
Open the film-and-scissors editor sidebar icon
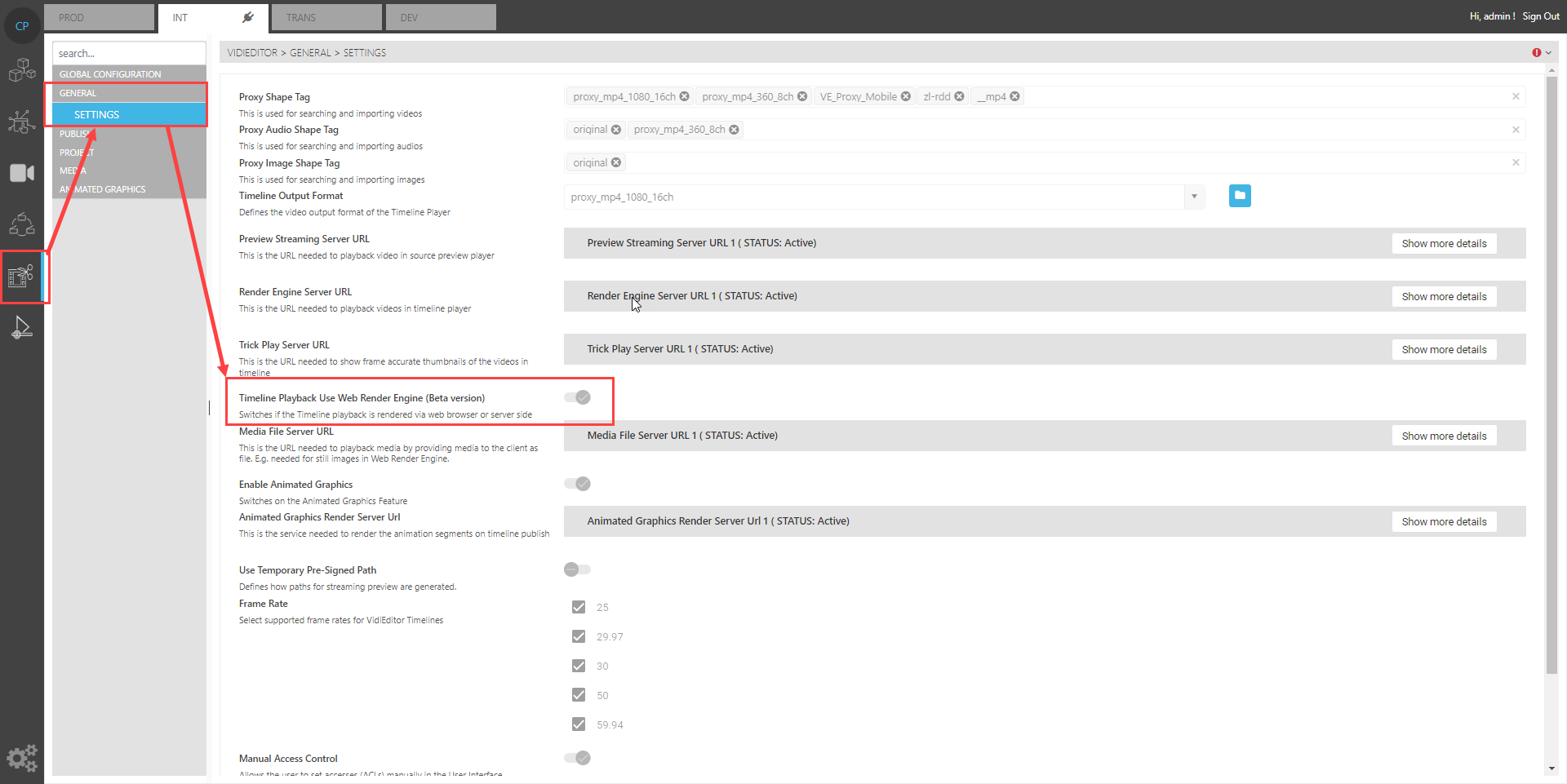coord(21,277)
